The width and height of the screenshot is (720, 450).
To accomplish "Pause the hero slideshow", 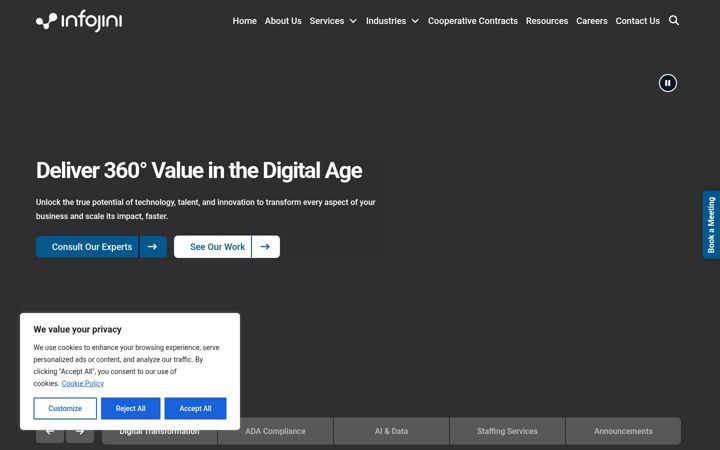I will (668, 83).
